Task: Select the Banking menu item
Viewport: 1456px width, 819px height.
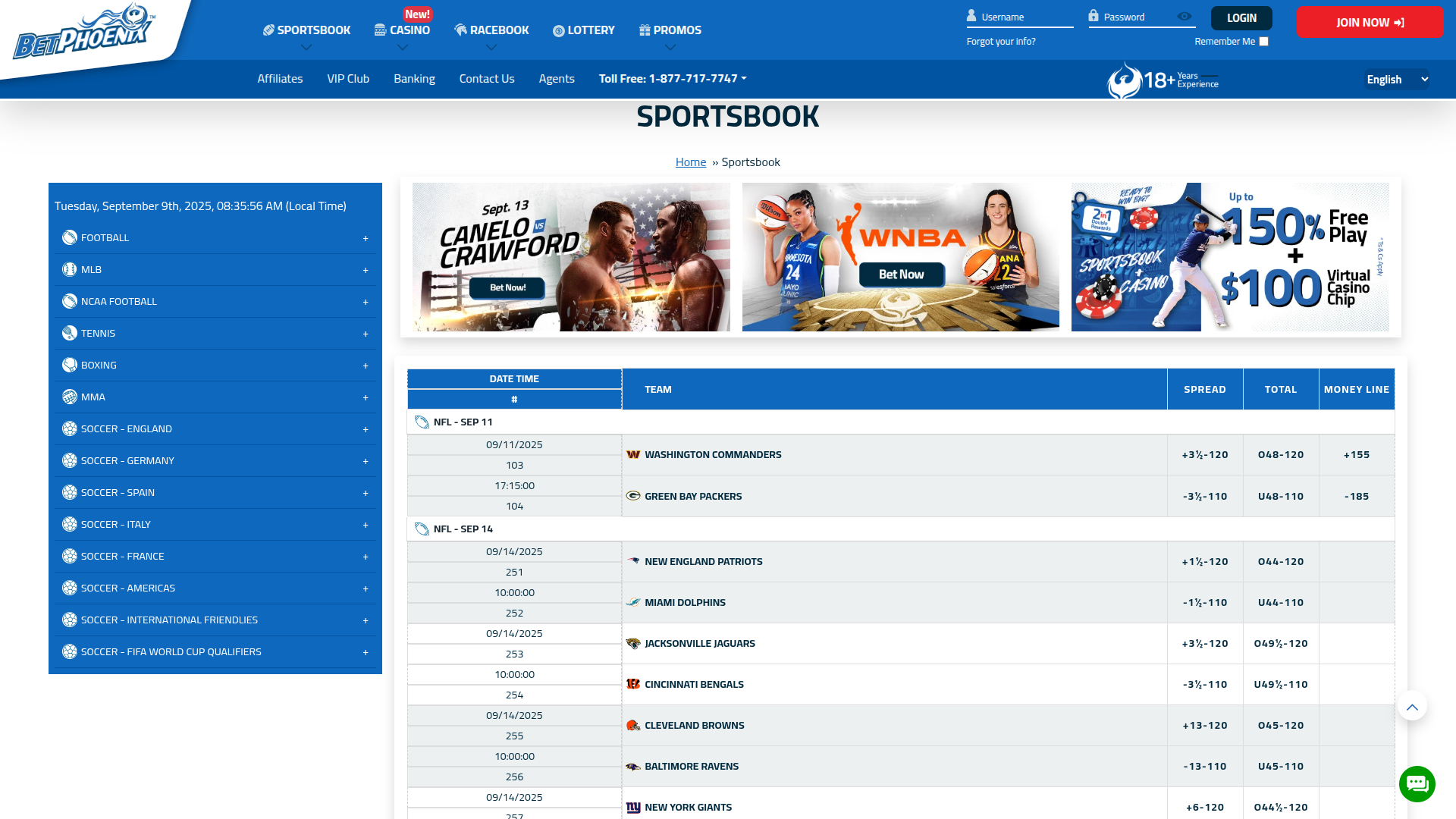Action: pyautogui.click(x=414, y=78)
